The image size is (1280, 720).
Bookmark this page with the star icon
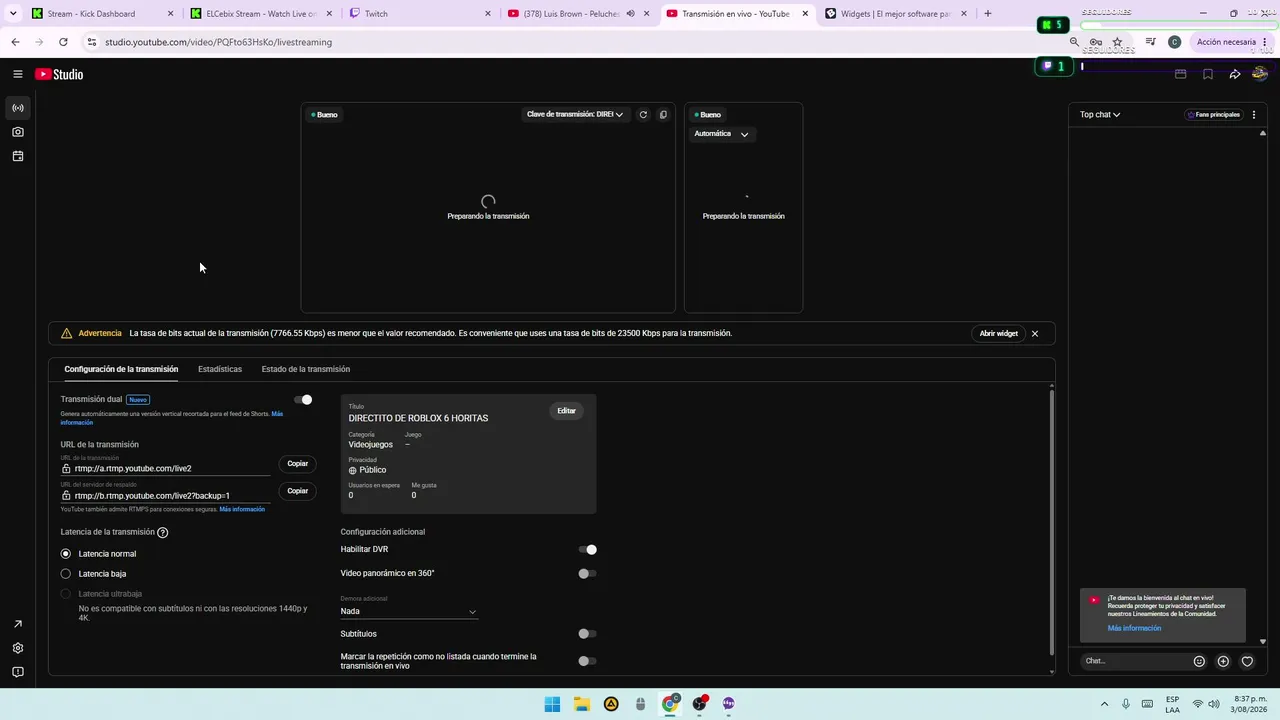1117,42
